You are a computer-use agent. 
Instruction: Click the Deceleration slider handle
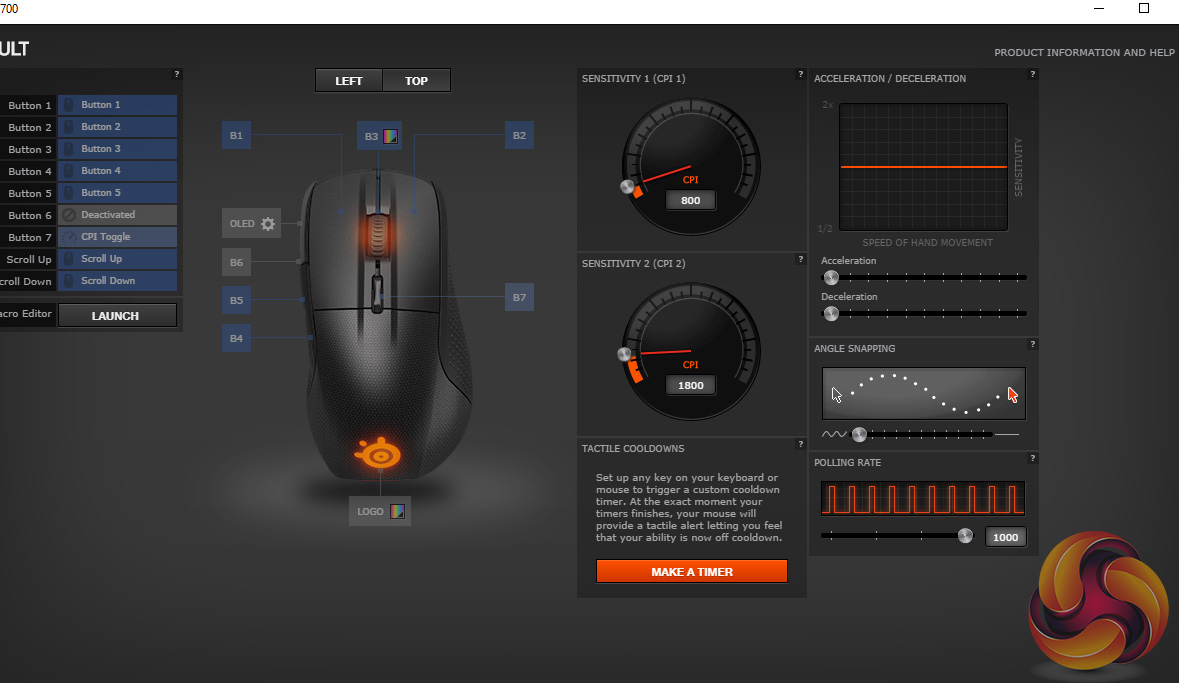coord(831,314)
